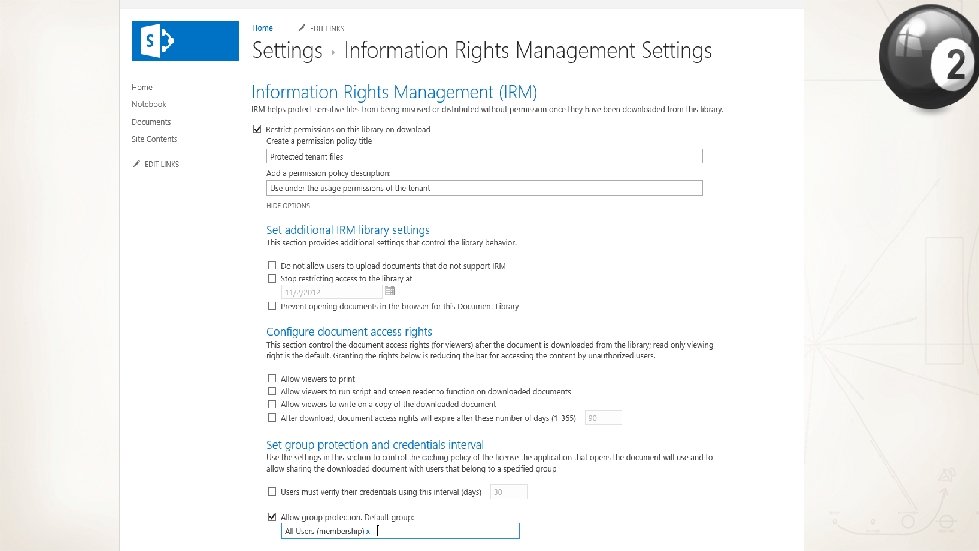Disable Allow group protection checkbox
This screenshot has height=551, width=979.
coord(272,517)
